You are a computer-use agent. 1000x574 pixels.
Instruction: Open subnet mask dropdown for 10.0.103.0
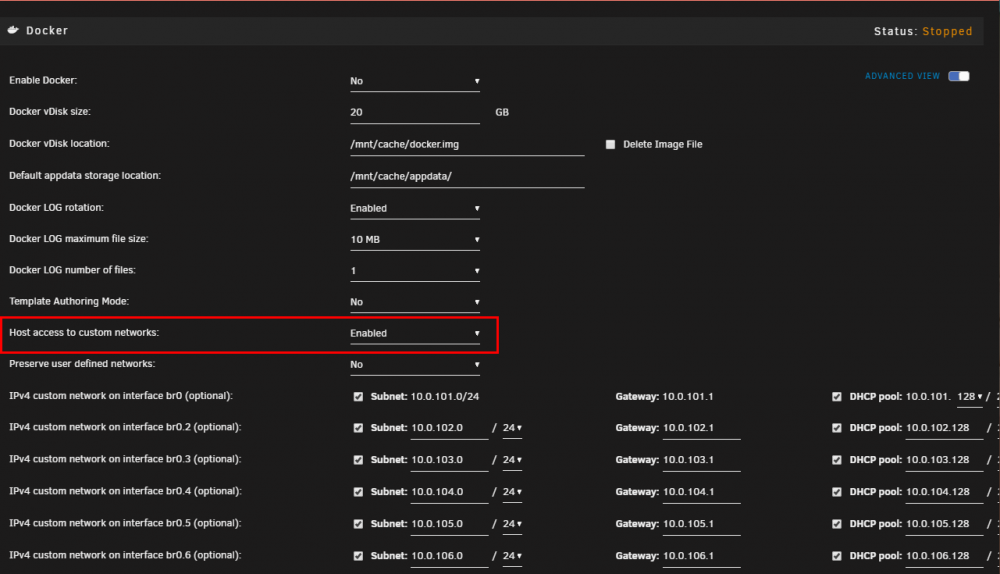coord(512,460)
